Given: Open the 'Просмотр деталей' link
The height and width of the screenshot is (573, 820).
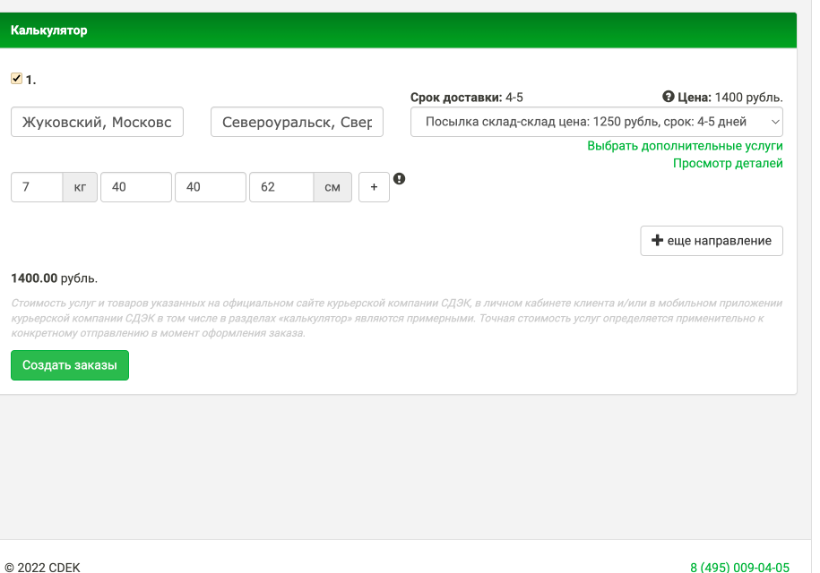Looking at the screenshot, I should coord(727,163).
